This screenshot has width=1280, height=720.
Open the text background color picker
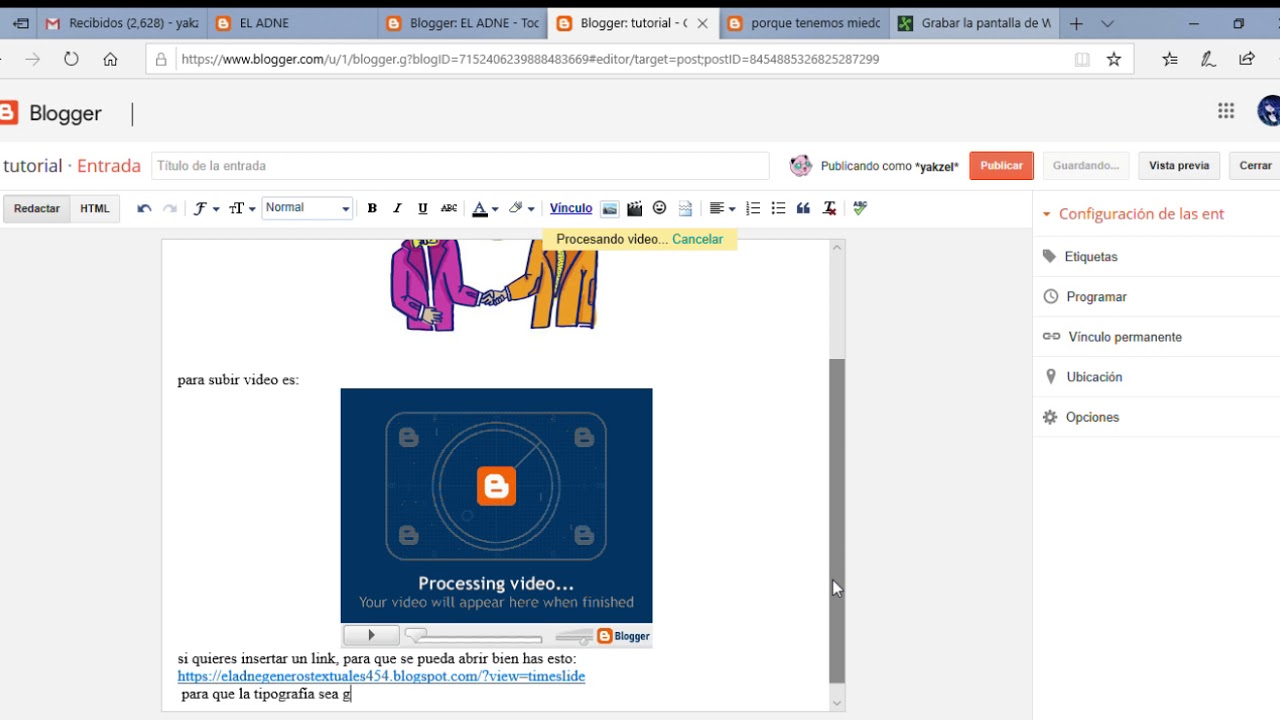tap(521, 208)
